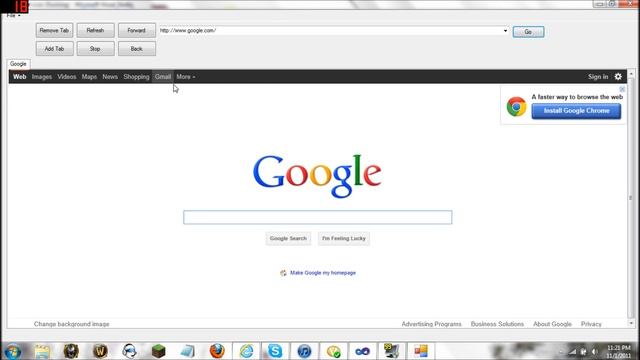Click the page scrollbar down arrow
Viewport: 640px width, 360px height.
click(x=631, y=323)
